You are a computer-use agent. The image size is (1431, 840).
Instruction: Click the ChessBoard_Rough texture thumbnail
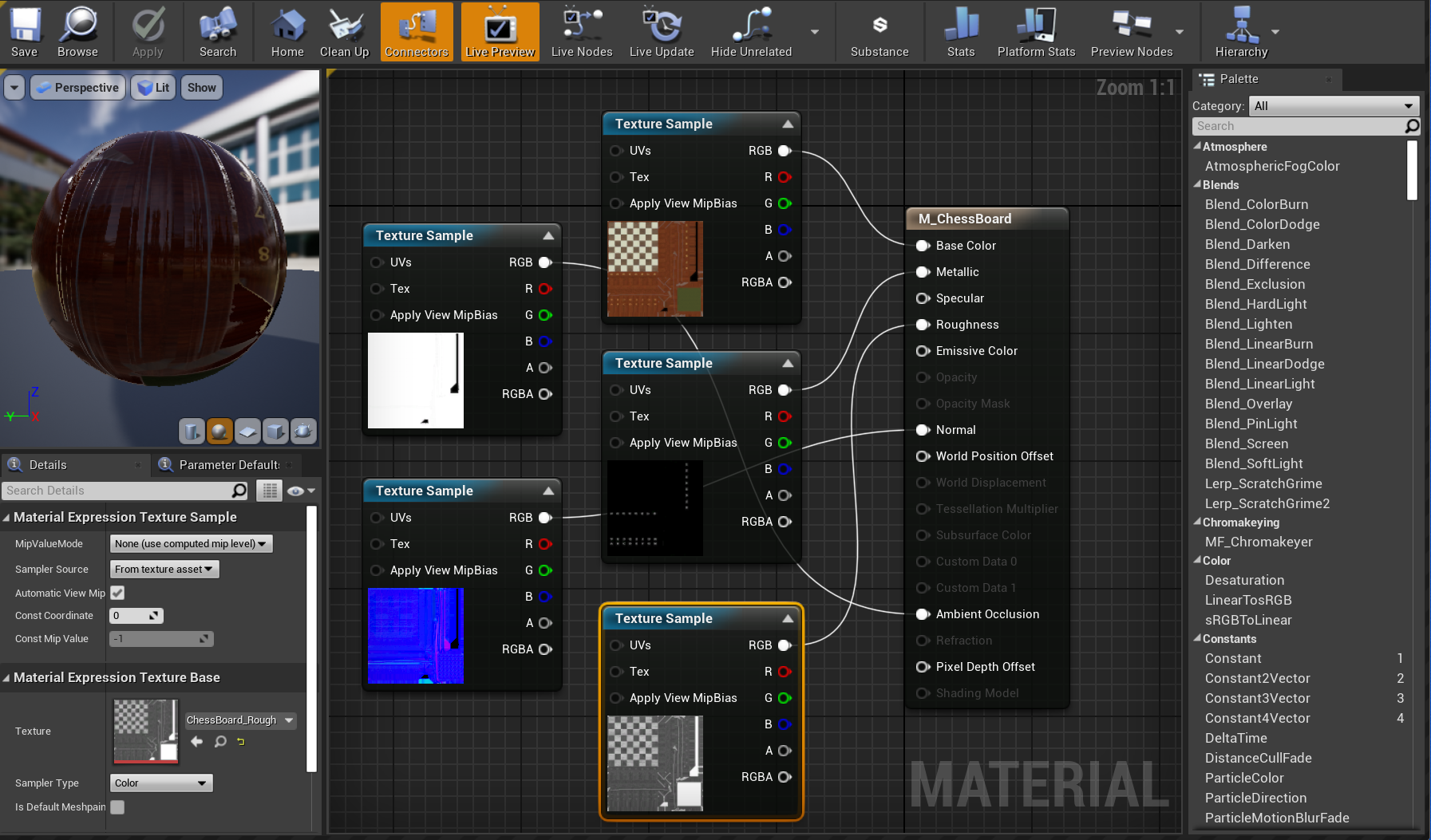pos(146,731)
